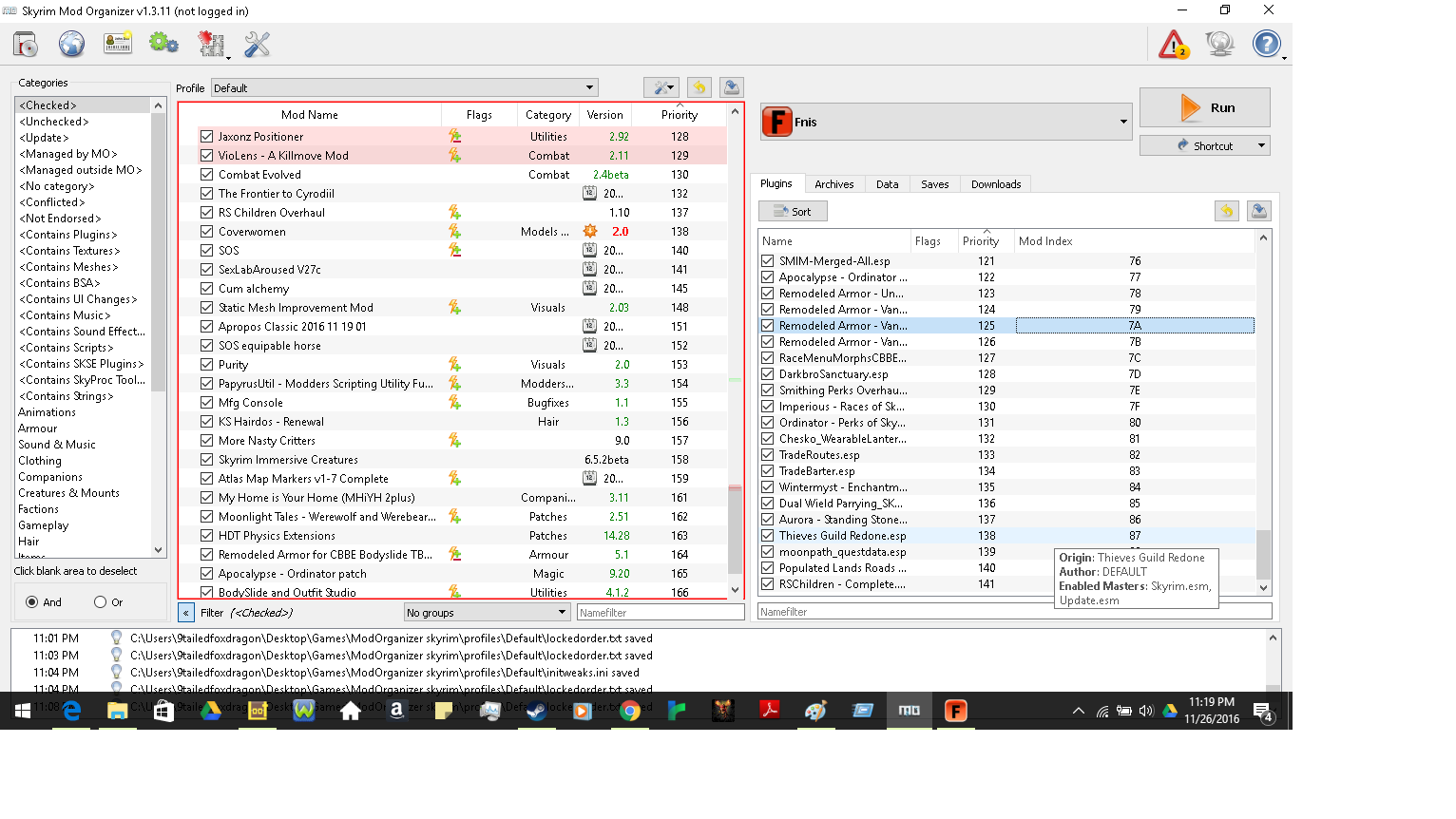Image resolution: width=1456 pixels, height=819 pixels.
Task: Click the mod list Namefilter field
Action: coord(660,613)
